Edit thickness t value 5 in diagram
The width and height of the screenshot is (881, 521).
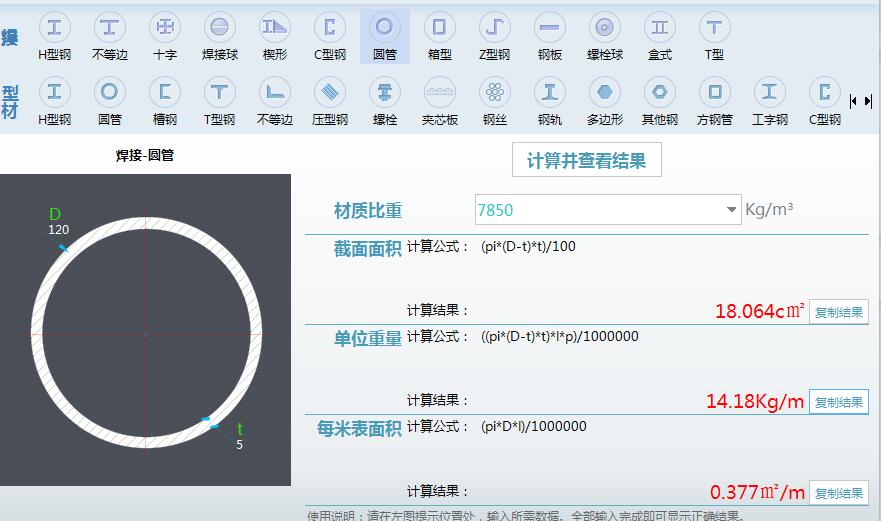tap(239, 445)
